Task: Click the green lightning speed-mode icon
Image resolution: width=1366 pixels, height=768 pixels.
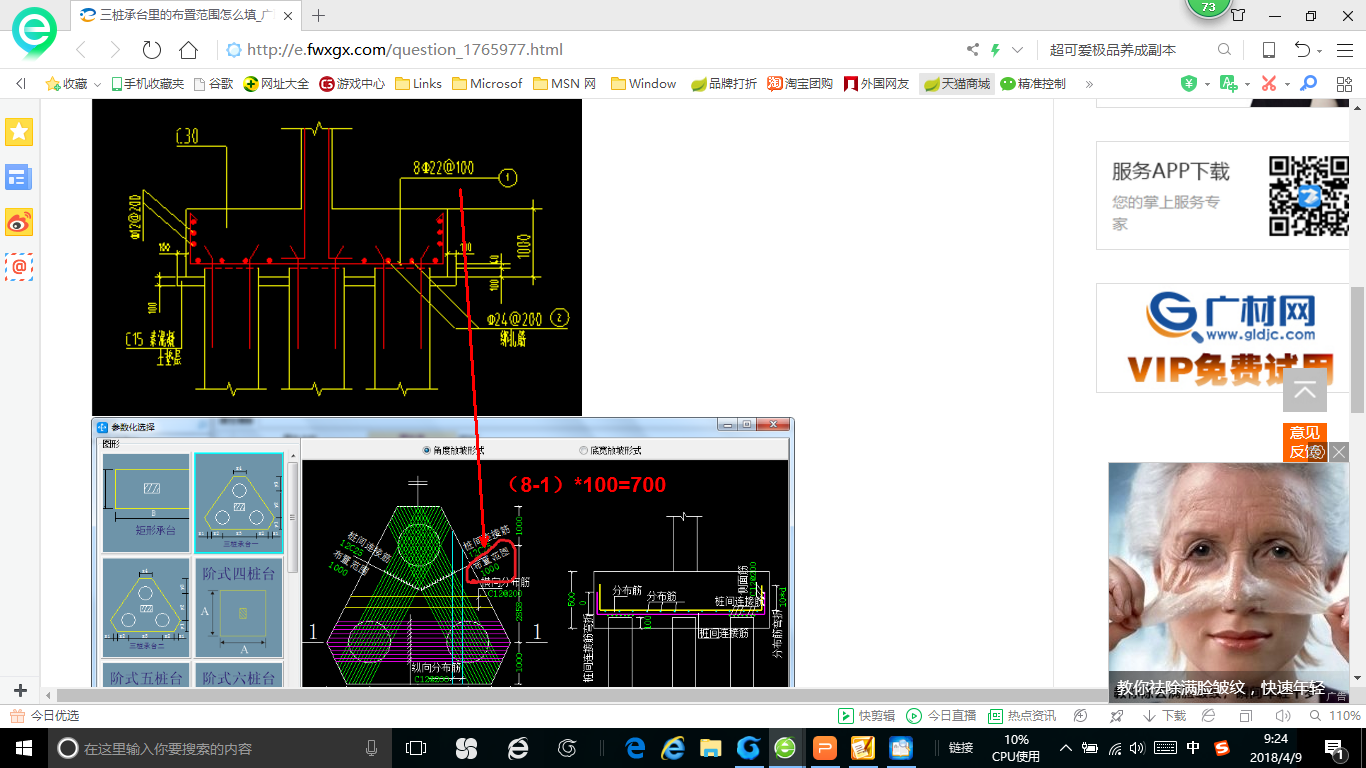Action: coord(996,50)
